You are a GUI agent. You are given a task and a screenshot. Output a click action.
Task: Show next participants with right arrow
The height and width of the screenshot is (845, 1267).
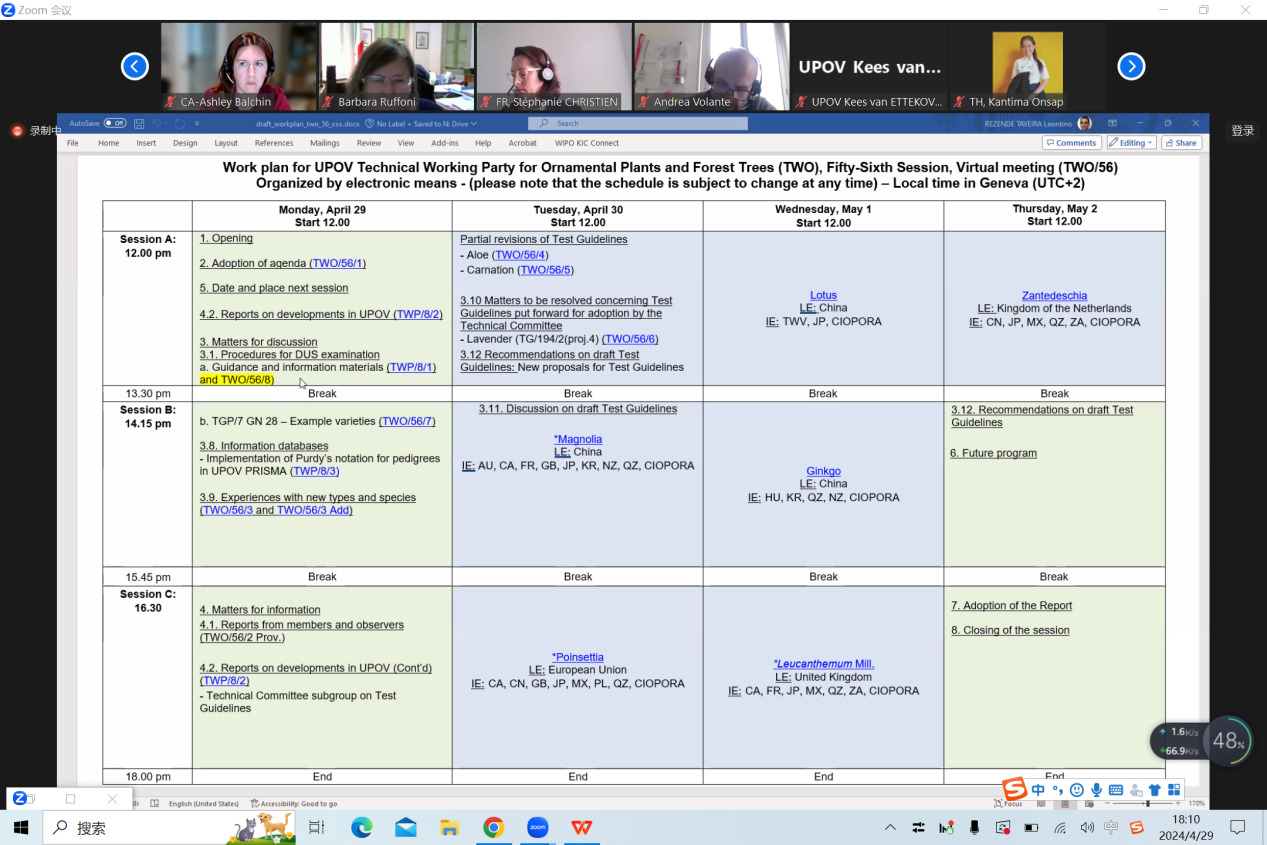1131,66
